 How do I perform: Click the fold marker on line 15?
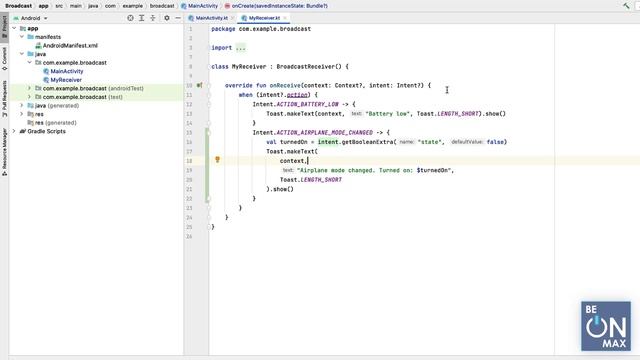point(209,132)
